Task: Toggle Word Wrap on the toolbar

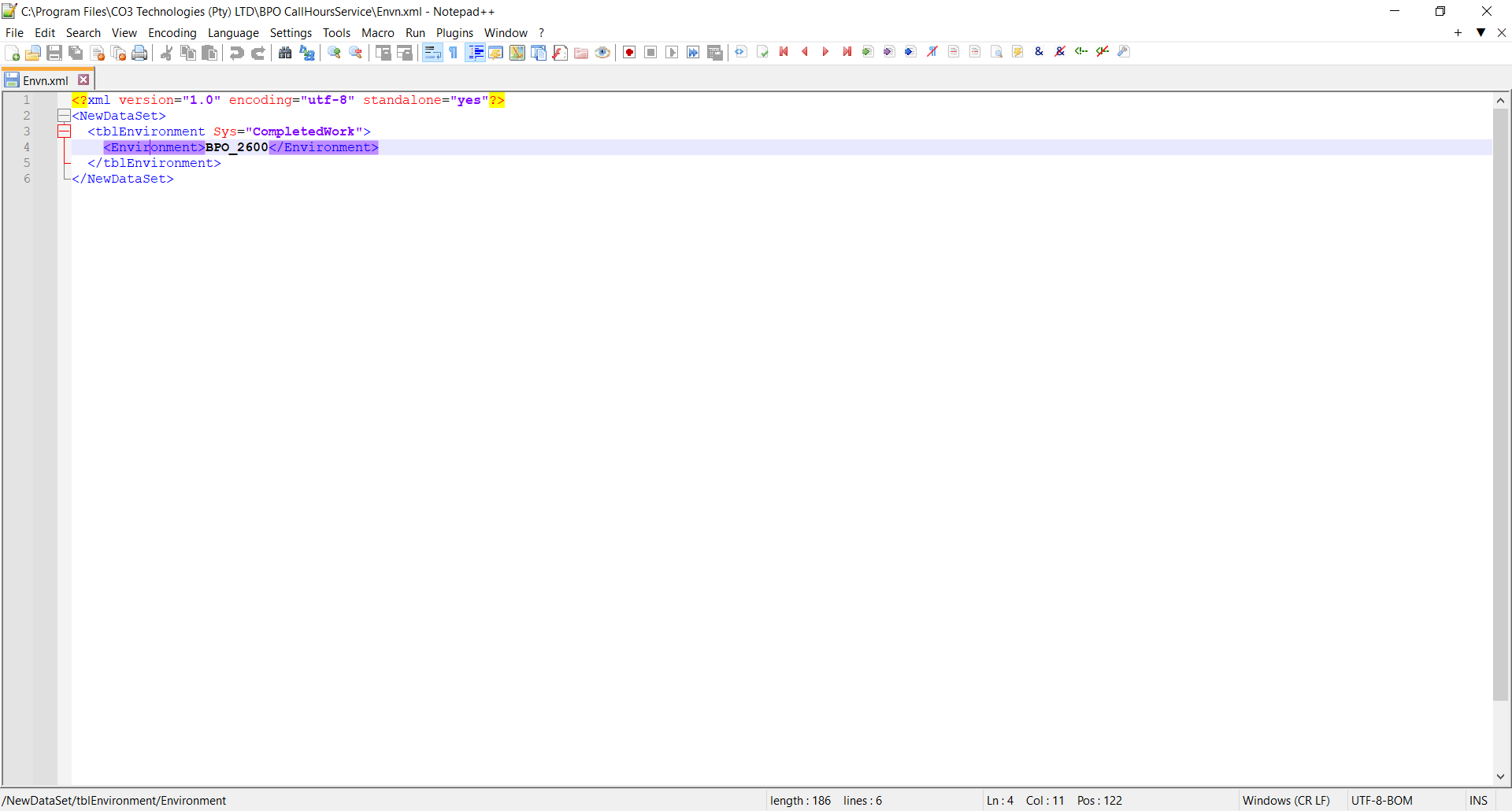Action: click(x=432, y=53)
